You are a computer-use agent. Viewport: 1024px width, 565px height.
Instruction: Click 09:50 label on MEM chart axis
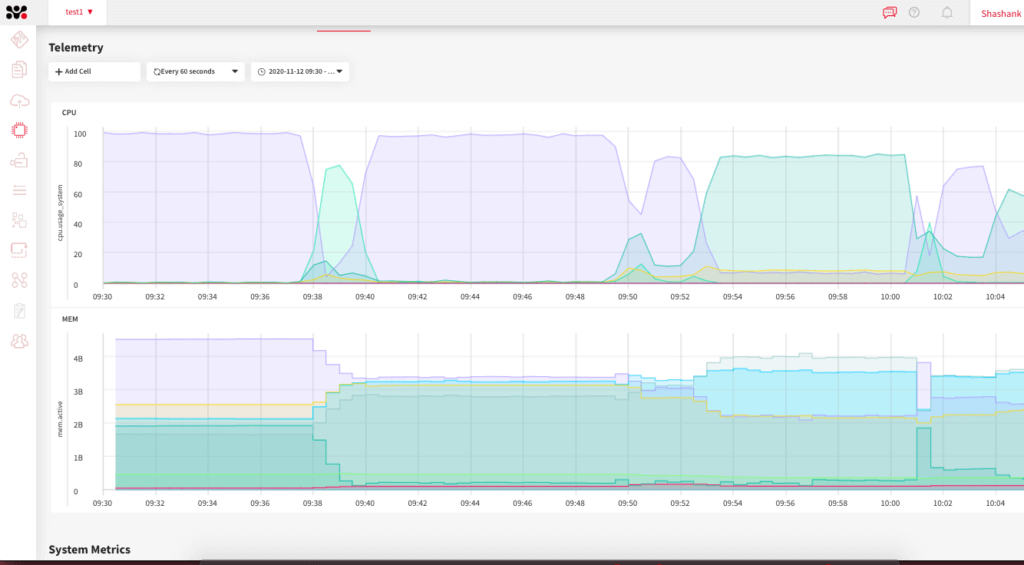point(628,504)
